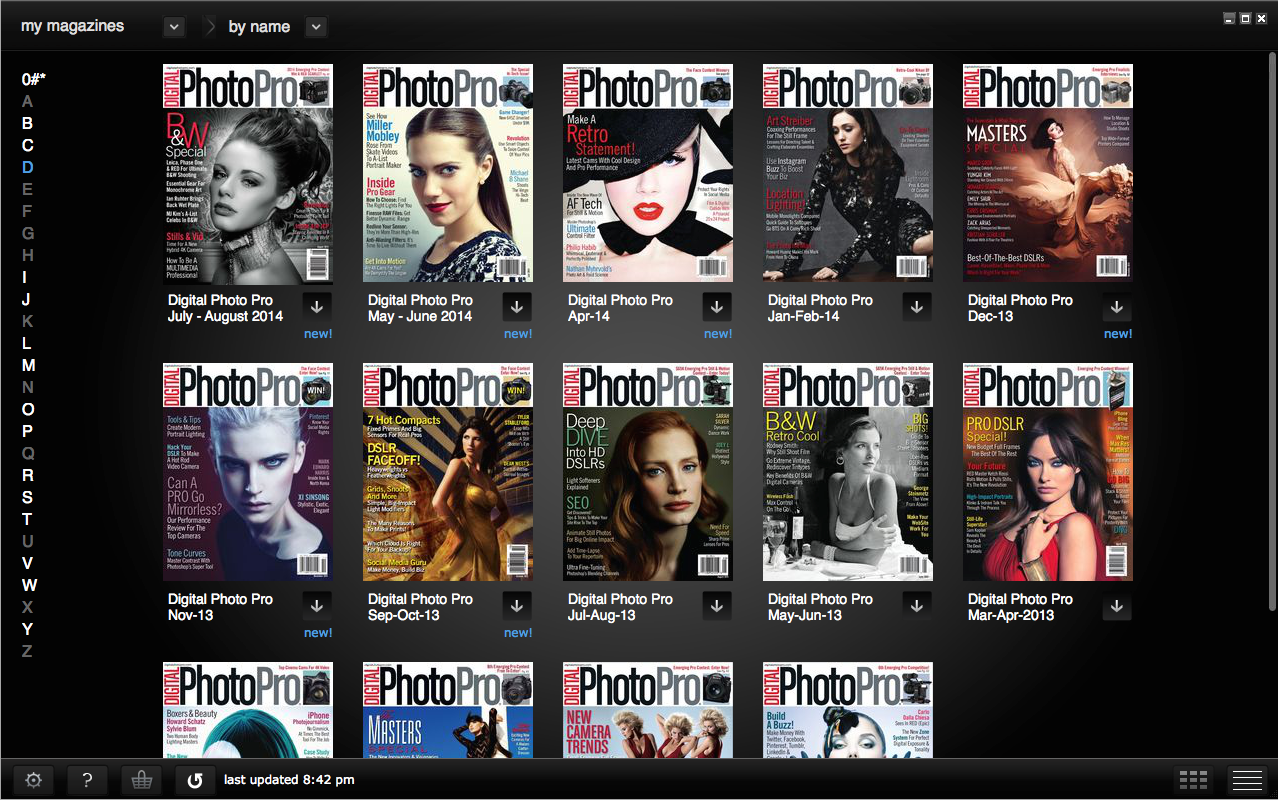Jump to letter R in index
This screenshot has width=1278, height=800.
28,475
